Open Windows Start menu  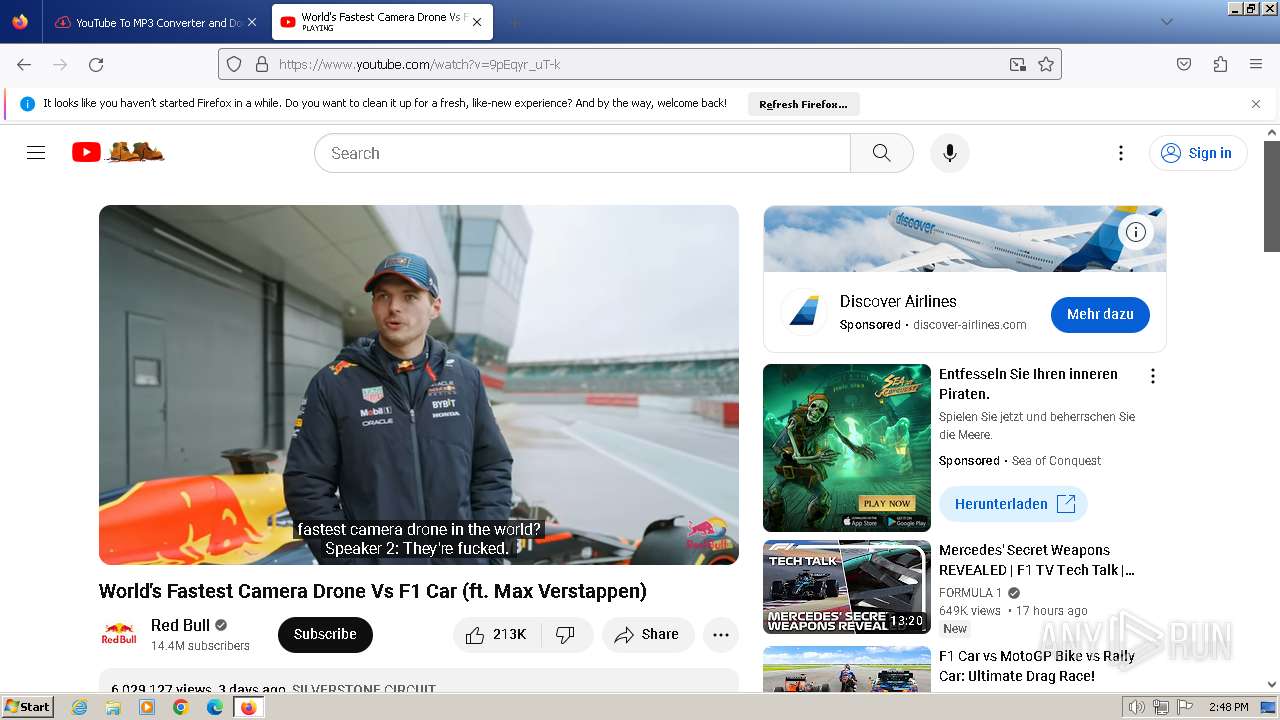[27, 706]
